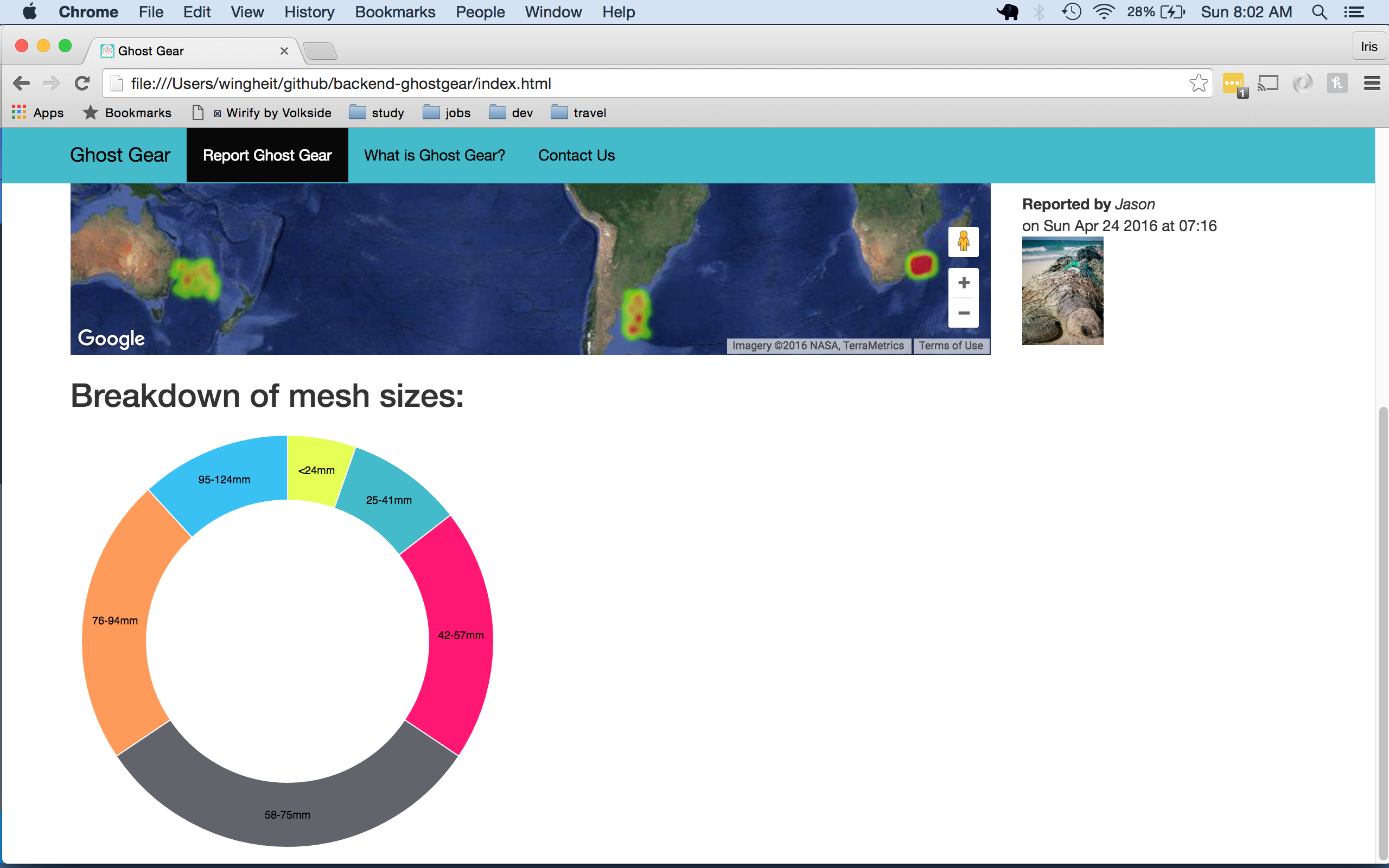This screenshot has height=868, width=1389.
Task: Bookmark this page with the star icon
Action: point(1198,84)
